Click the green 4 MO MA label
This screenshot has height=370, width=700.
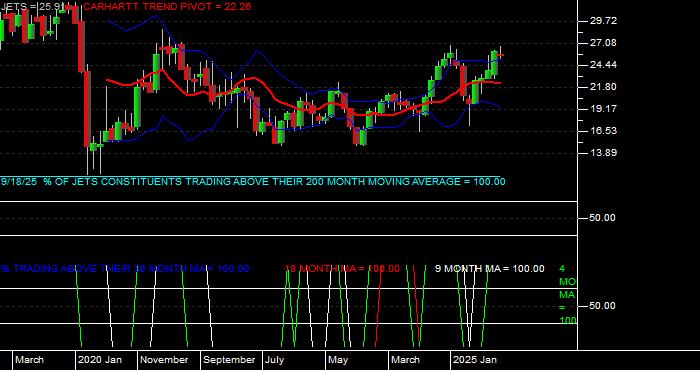(x=567, y=295)
